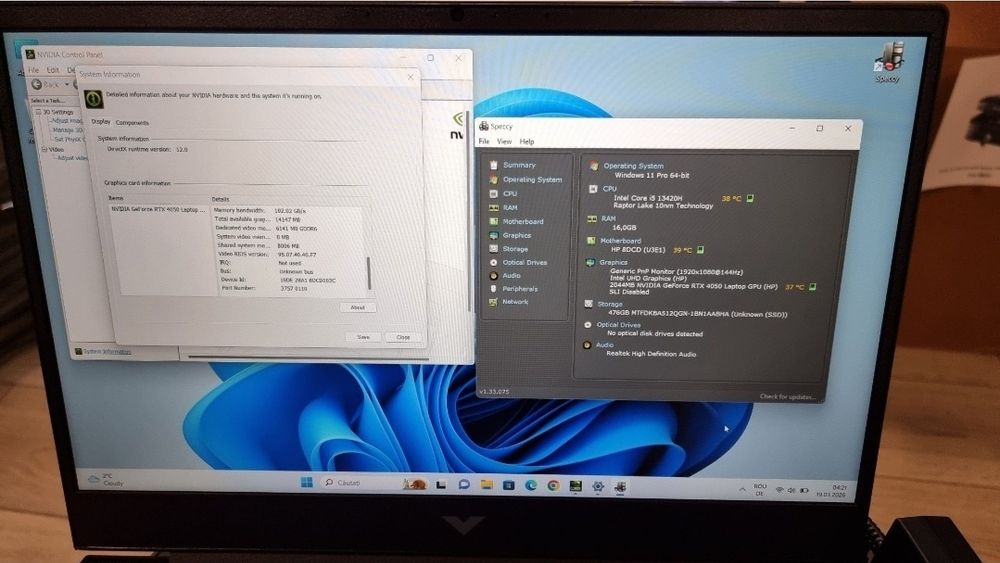This screenshot has width=1000, height=563.
Task: Open Task View on the taskbar
Action: point(441,485)
